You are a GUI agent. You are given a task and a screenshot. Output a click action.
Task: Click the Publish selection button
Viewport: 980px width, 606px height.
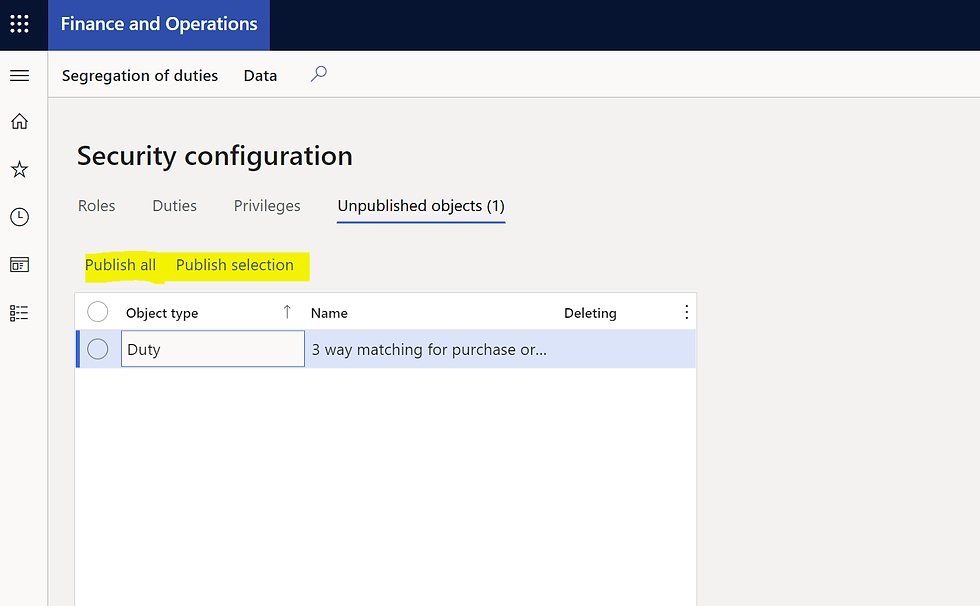(x=234, y=265)
